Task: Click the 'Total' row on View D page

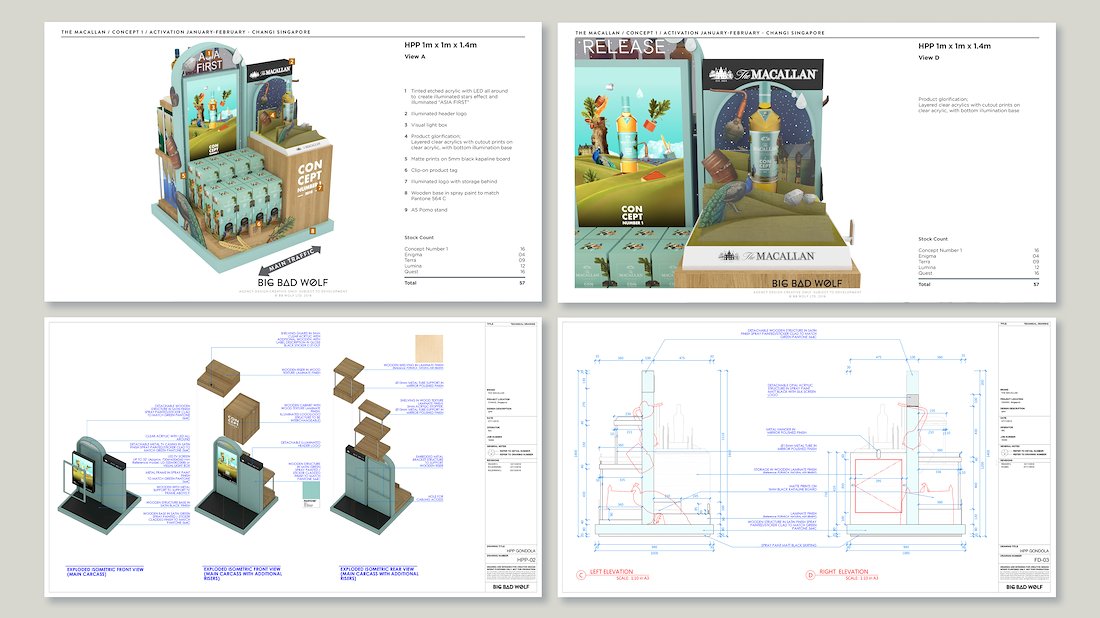Action: pyautogui.click(x=979, y=284)
